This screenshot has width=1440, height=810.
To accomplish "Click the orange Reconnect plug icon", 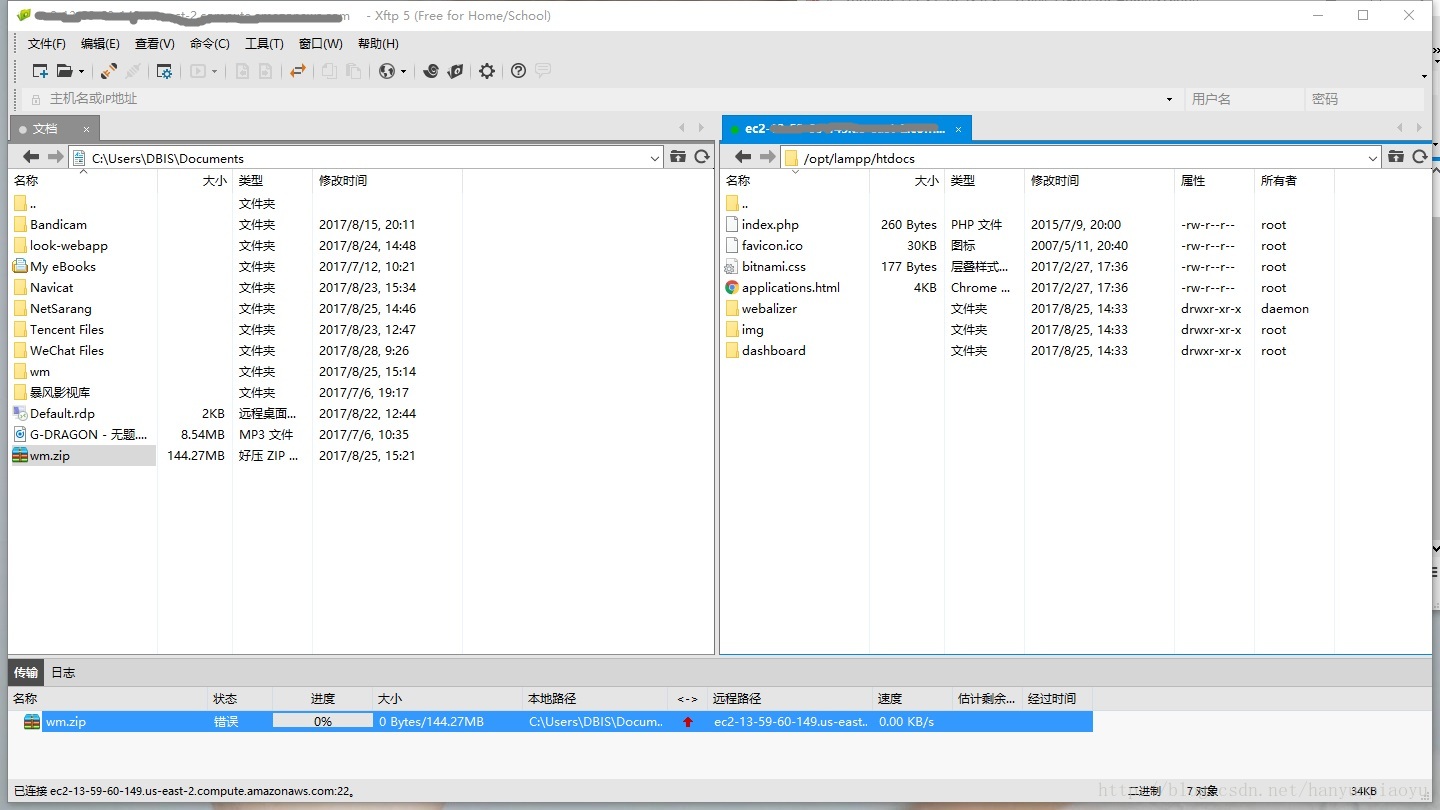I will (109, 71).
